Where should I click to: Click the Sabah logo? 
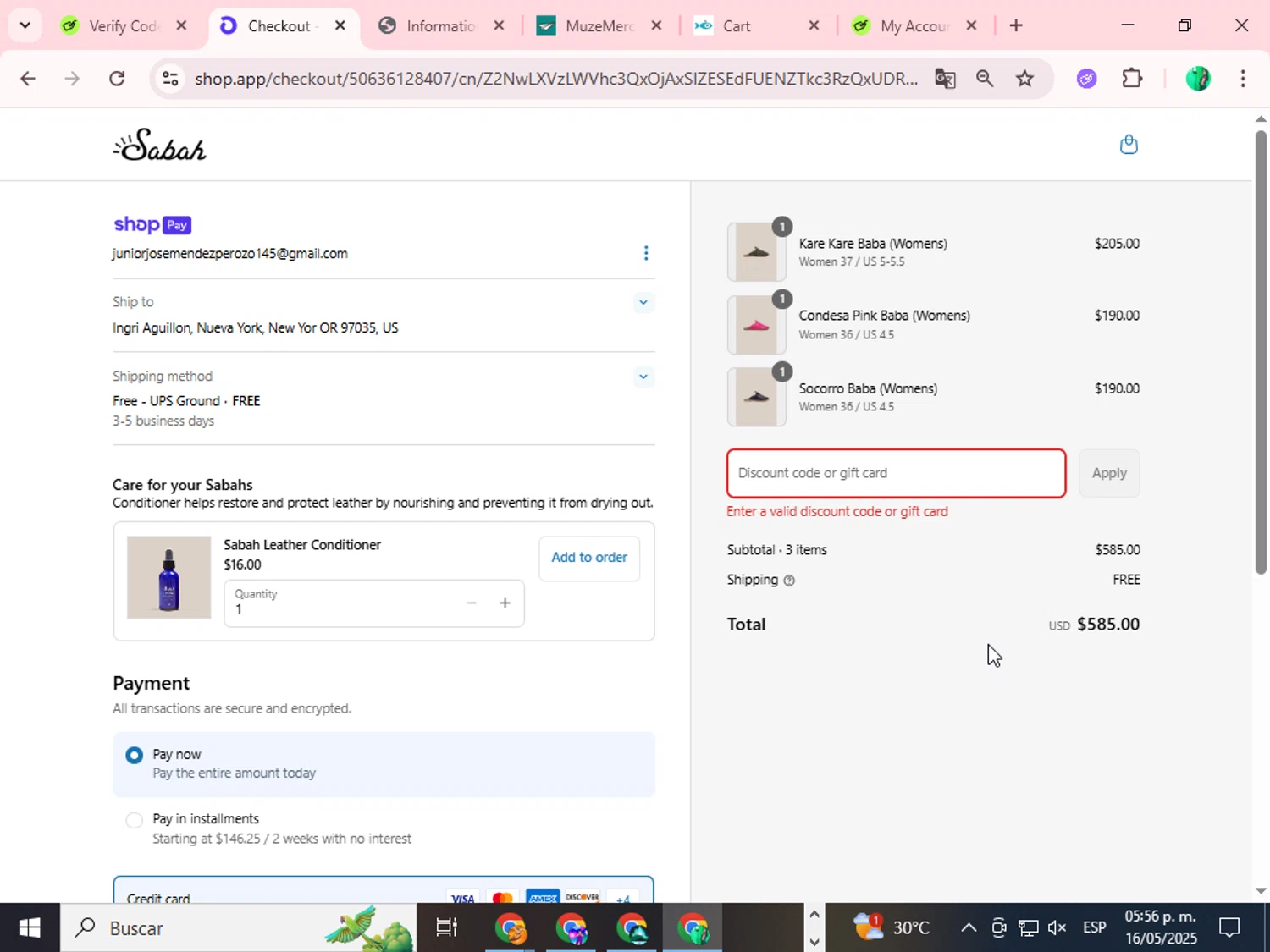[160, 145]
